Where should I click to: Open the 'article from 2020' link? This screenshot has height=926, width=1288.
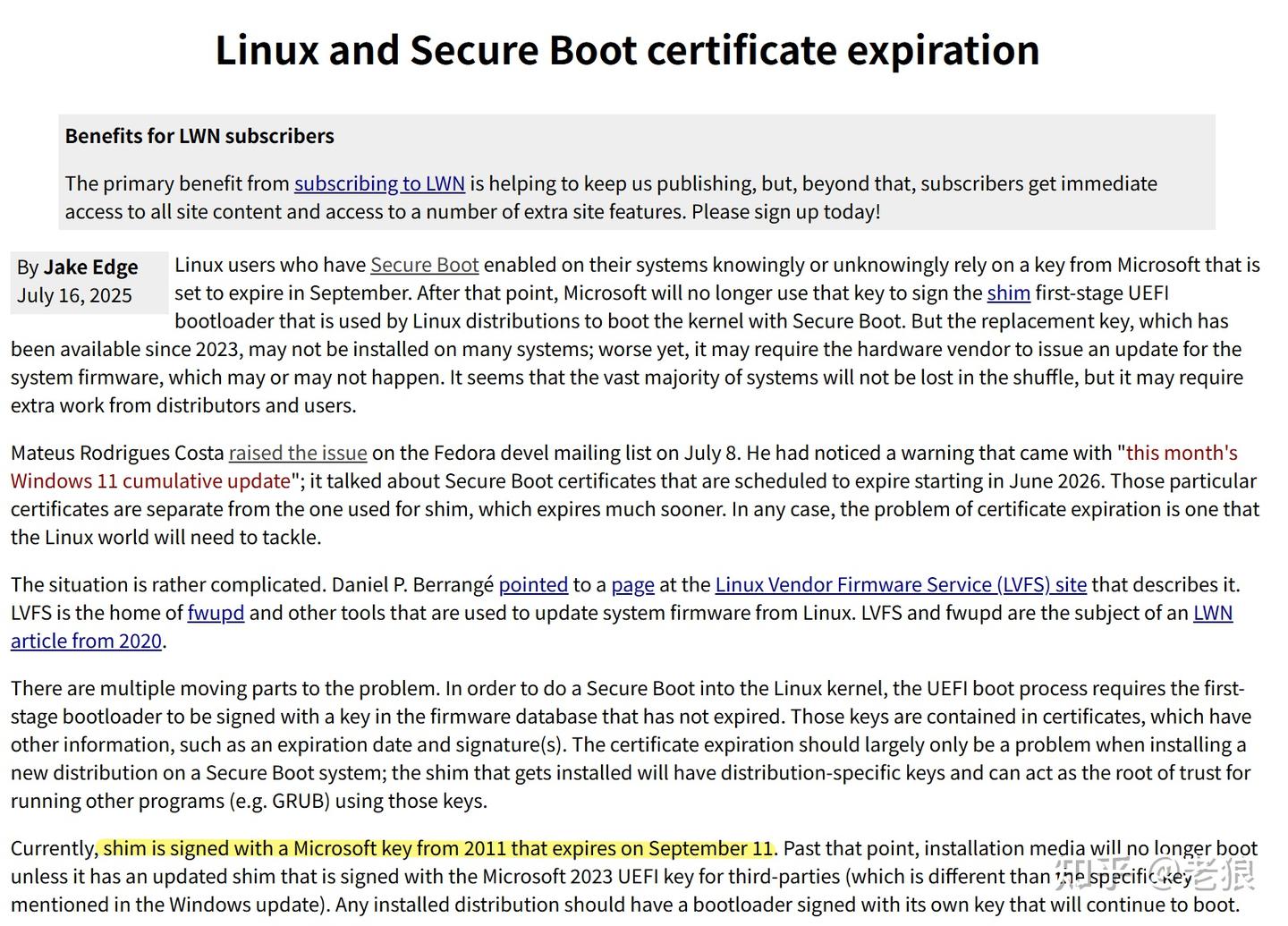86,641
